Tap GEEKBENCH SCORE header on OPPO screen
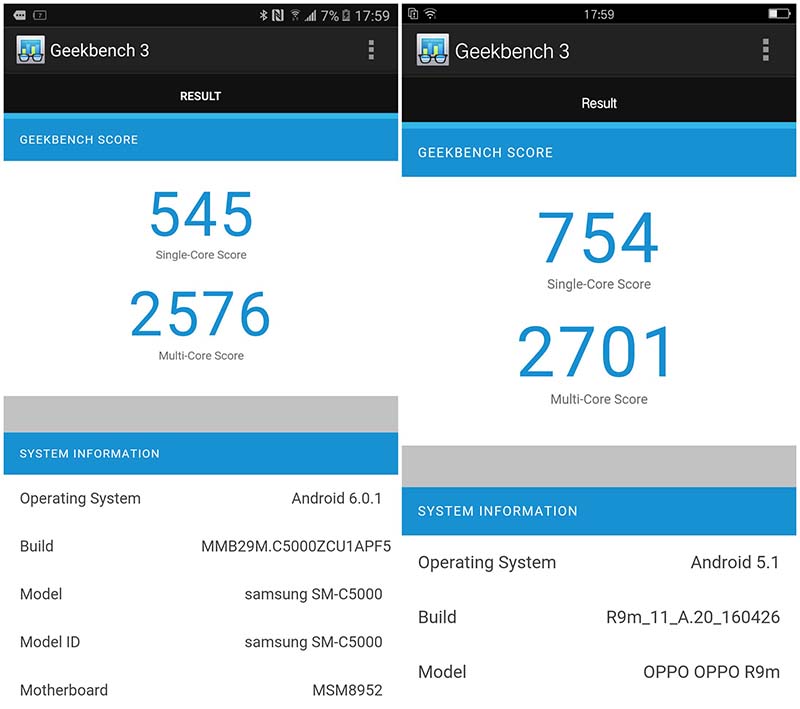Viewport: 800px width, 709px height. [599, 152]
